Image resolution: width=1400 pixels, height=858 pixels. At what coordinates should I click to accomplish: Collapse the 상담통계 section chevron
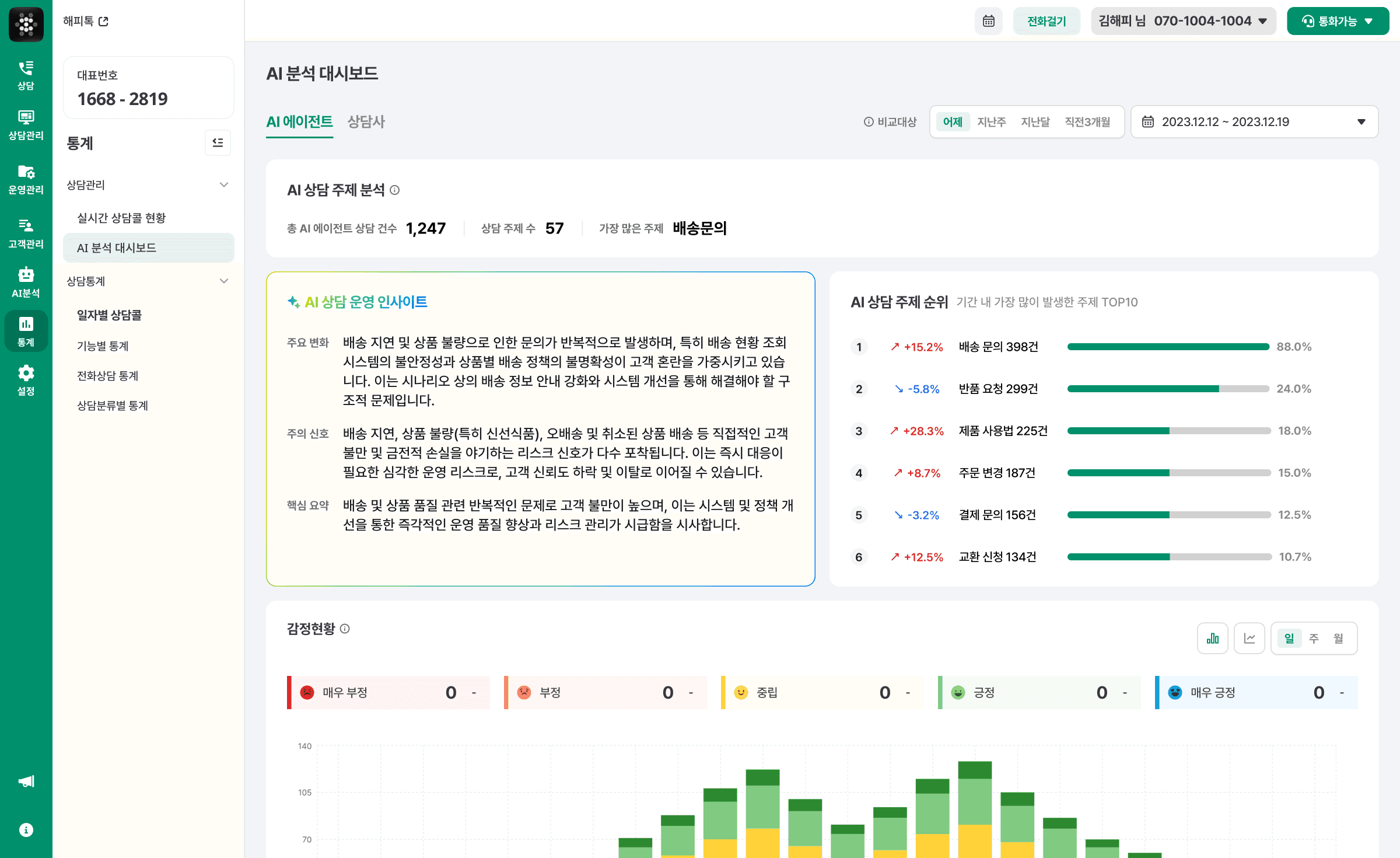pyautogui.click(x=223, y=281)
